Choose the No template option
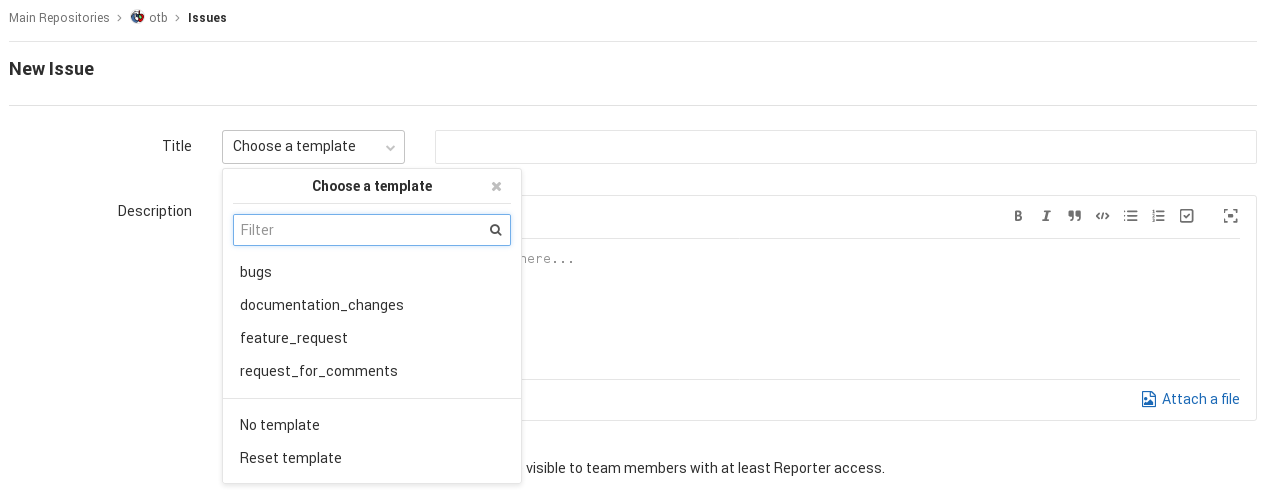1270x501 pixels. (279, 425)
